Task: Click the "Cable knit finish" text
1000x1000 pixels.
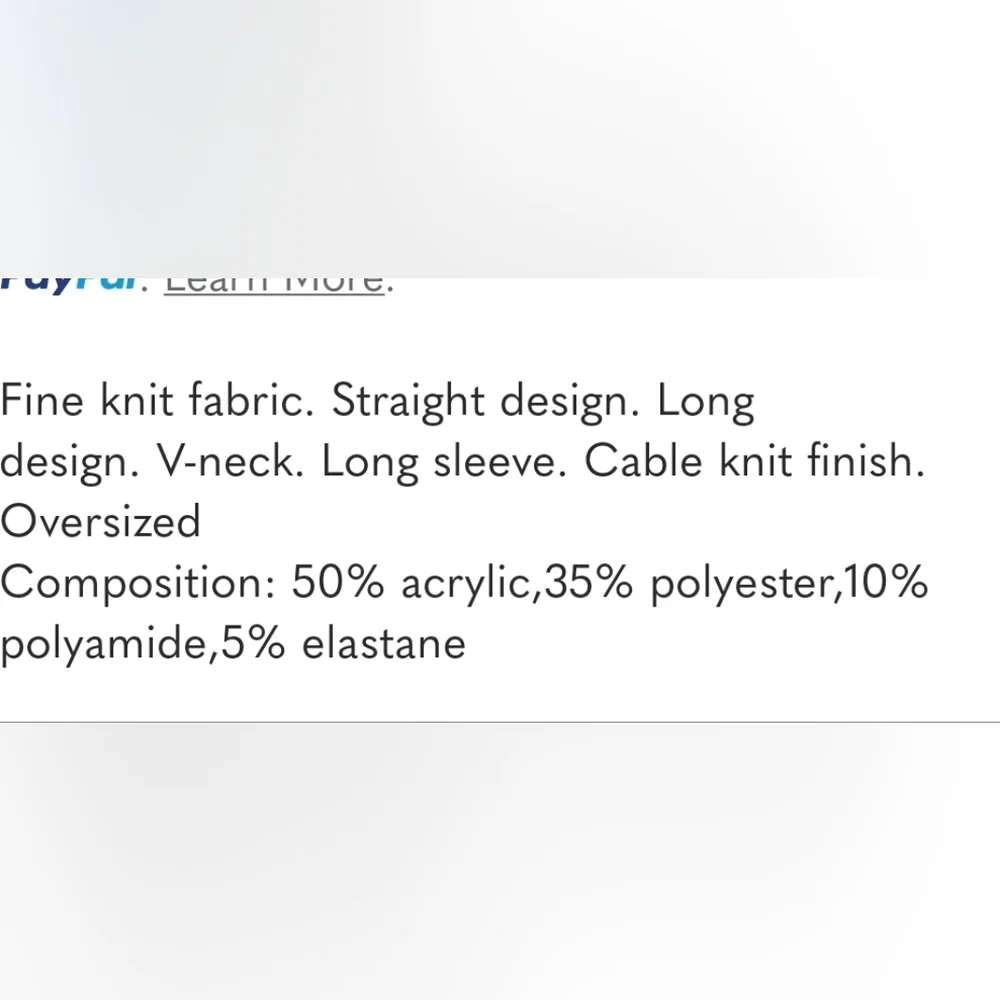Action: (754, 462)
